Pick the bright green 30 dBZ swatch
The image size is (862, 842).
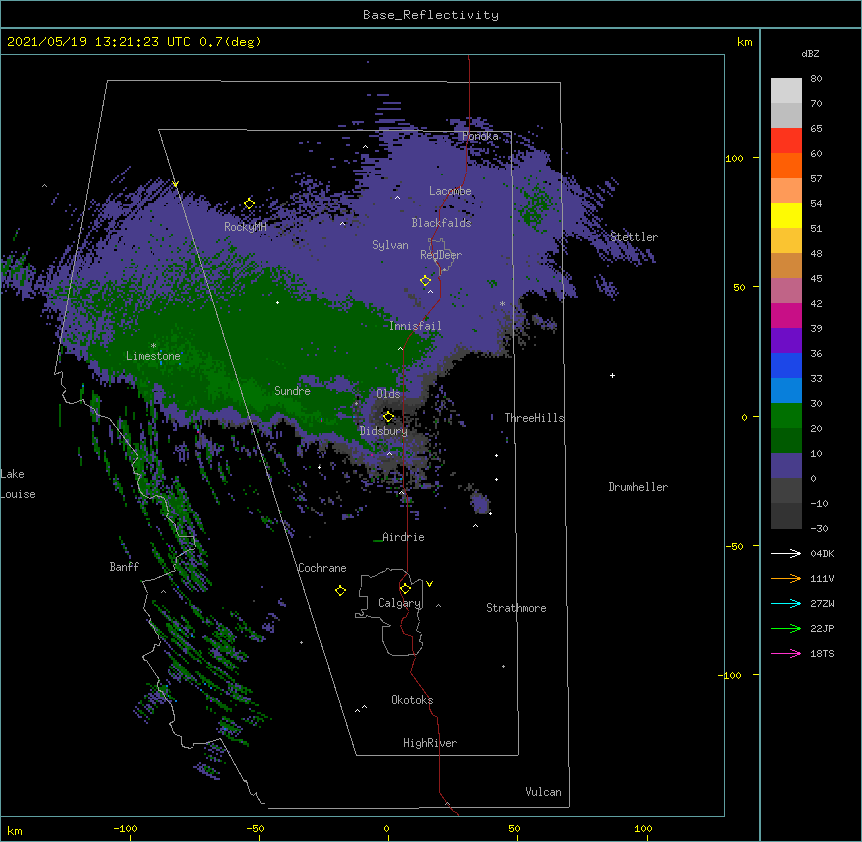point(786,416)
